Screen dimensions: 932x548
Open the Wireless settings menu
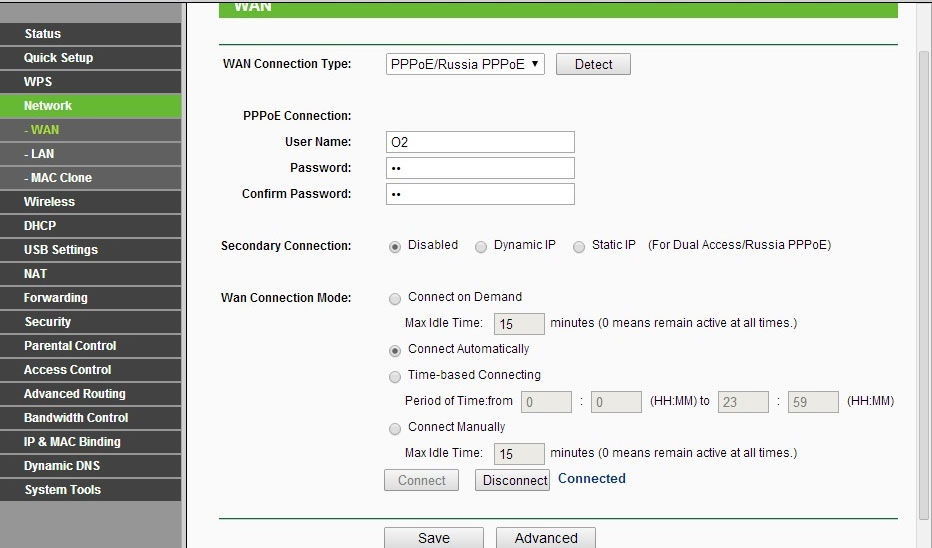90,201
